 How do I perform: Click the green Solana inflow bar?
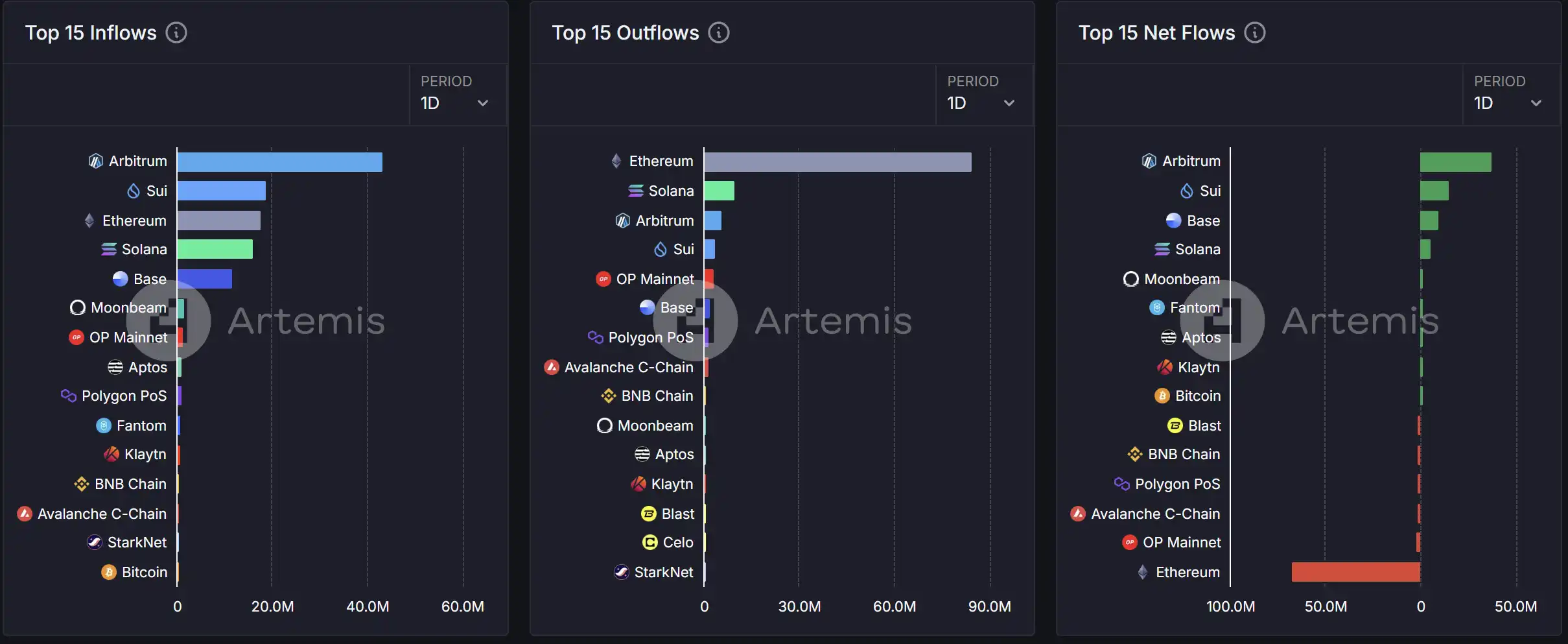215,249
